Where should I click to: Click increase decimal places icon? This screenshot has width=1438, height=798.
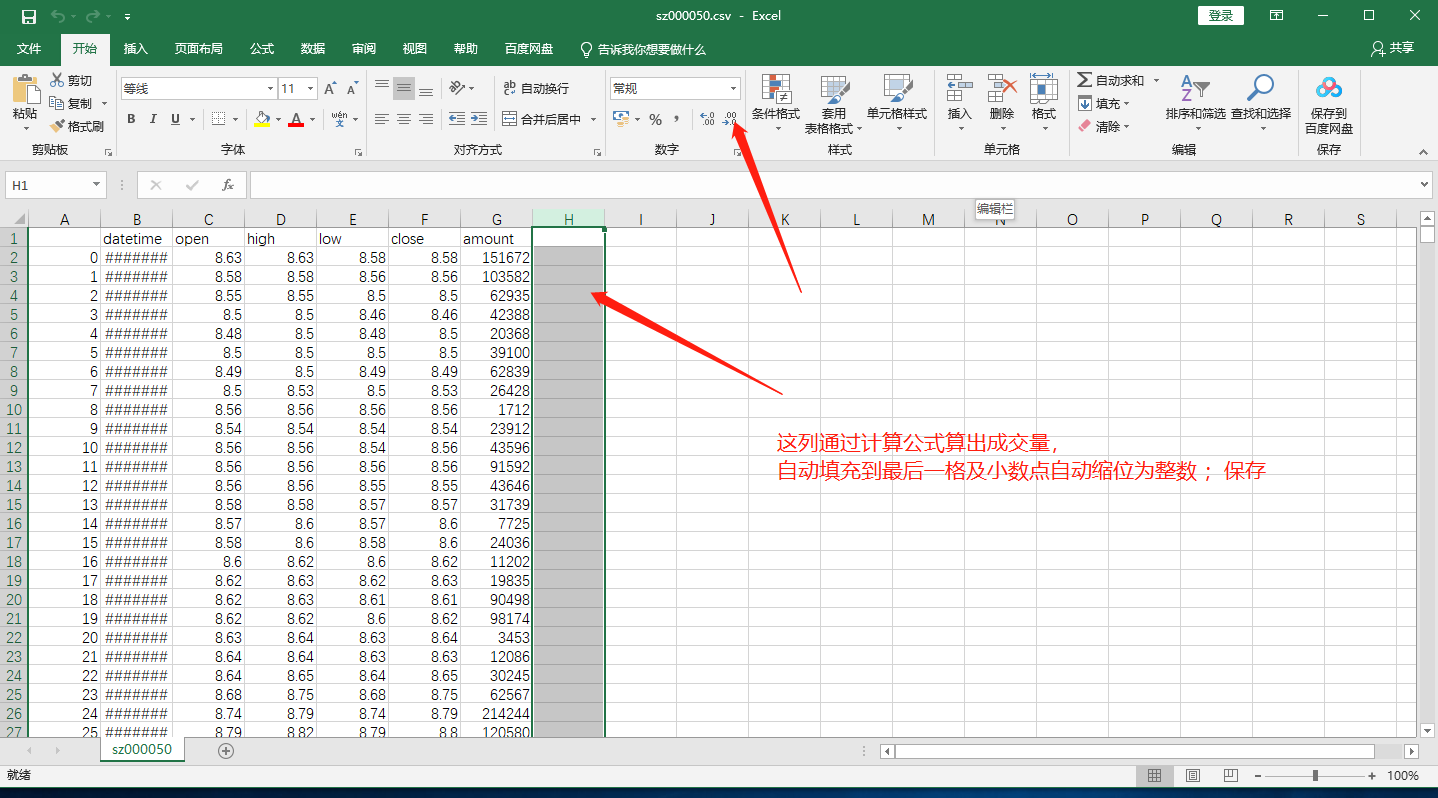tap(708, 119)
